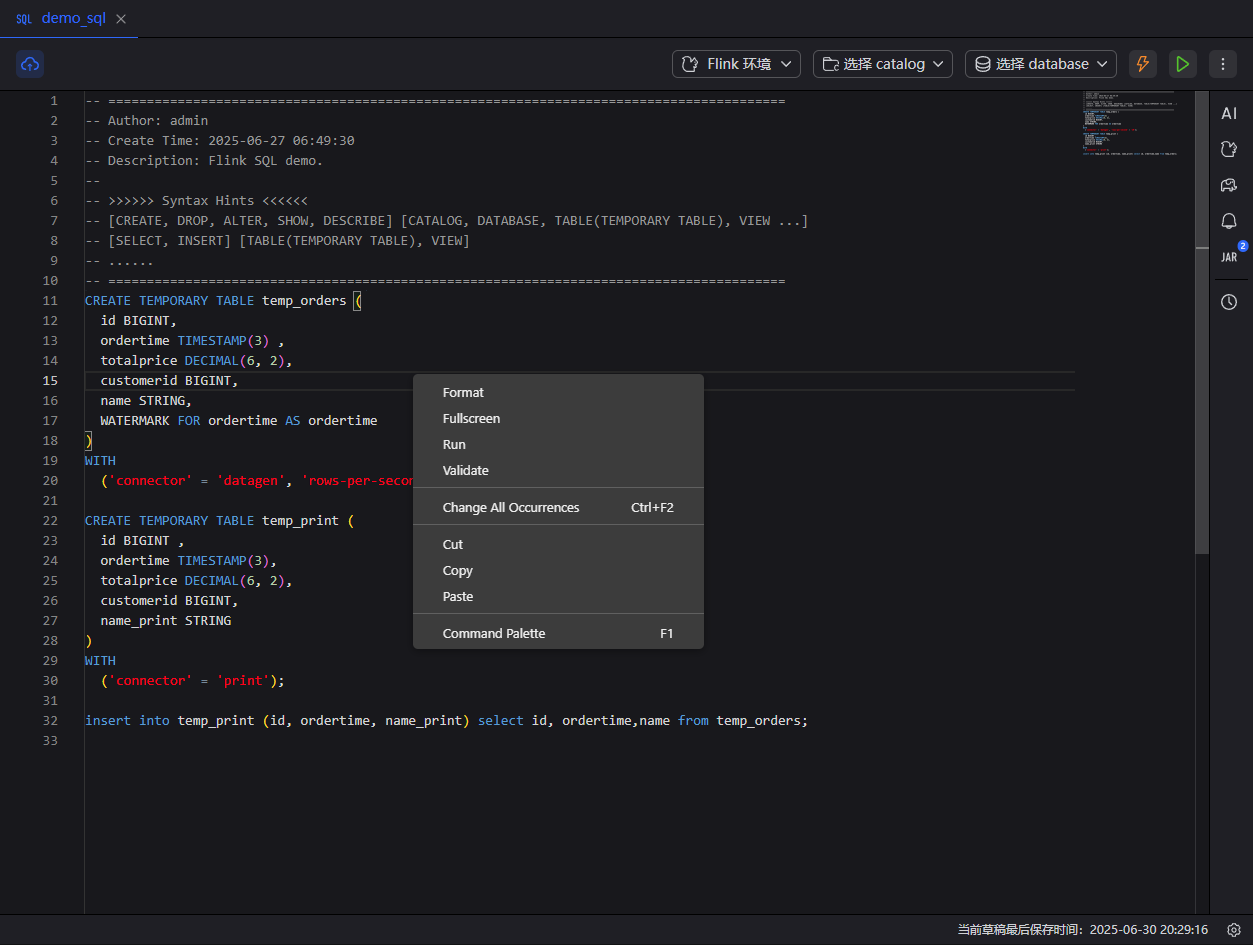Image resolution: width=1253 pixels, height=945 pixels.
Task: Open the 选择 catalog dropdown
Action: coord(882,64)
